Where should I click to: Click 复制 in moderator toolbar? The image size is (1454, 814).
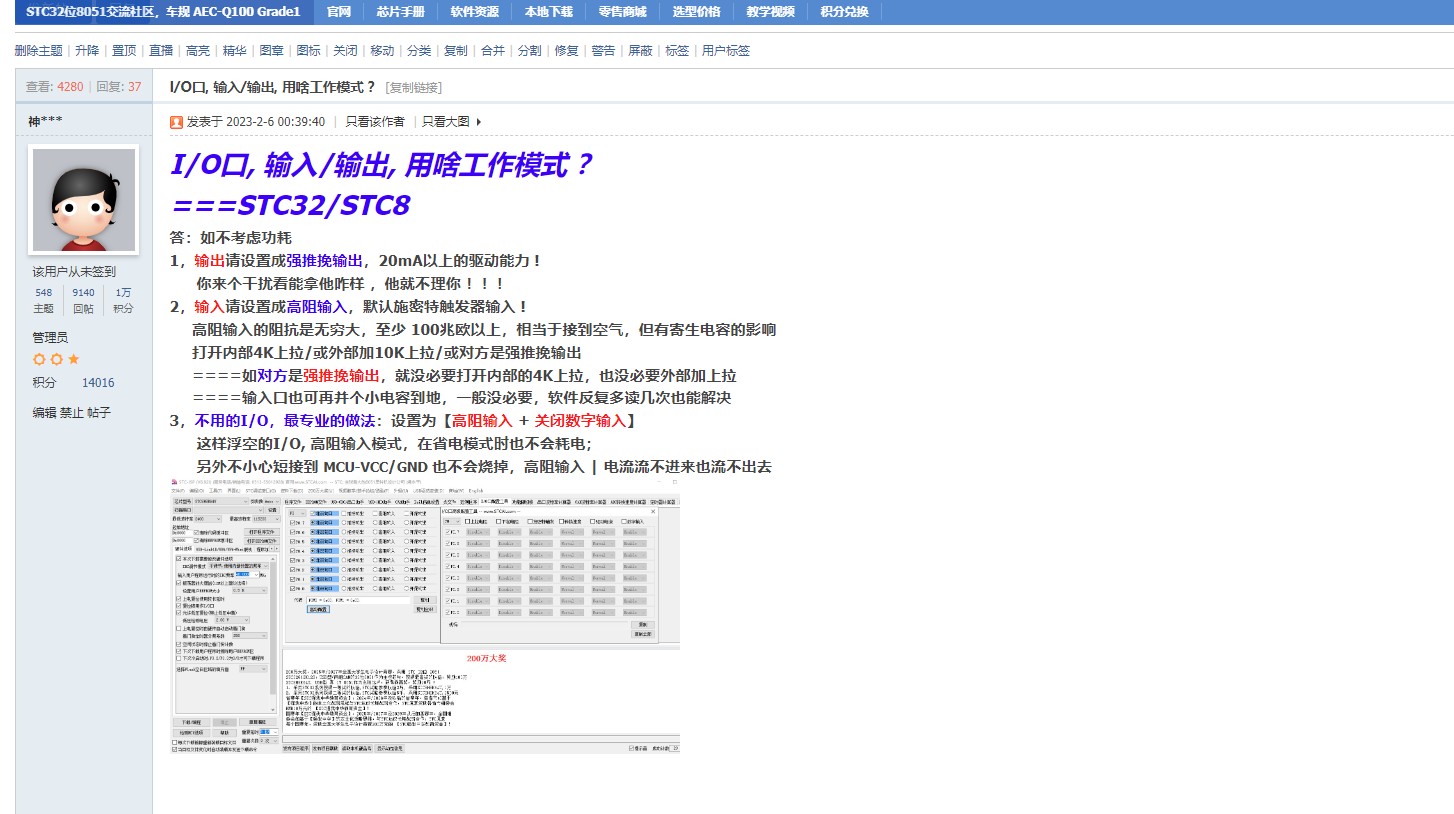click(x=455, y=50)
